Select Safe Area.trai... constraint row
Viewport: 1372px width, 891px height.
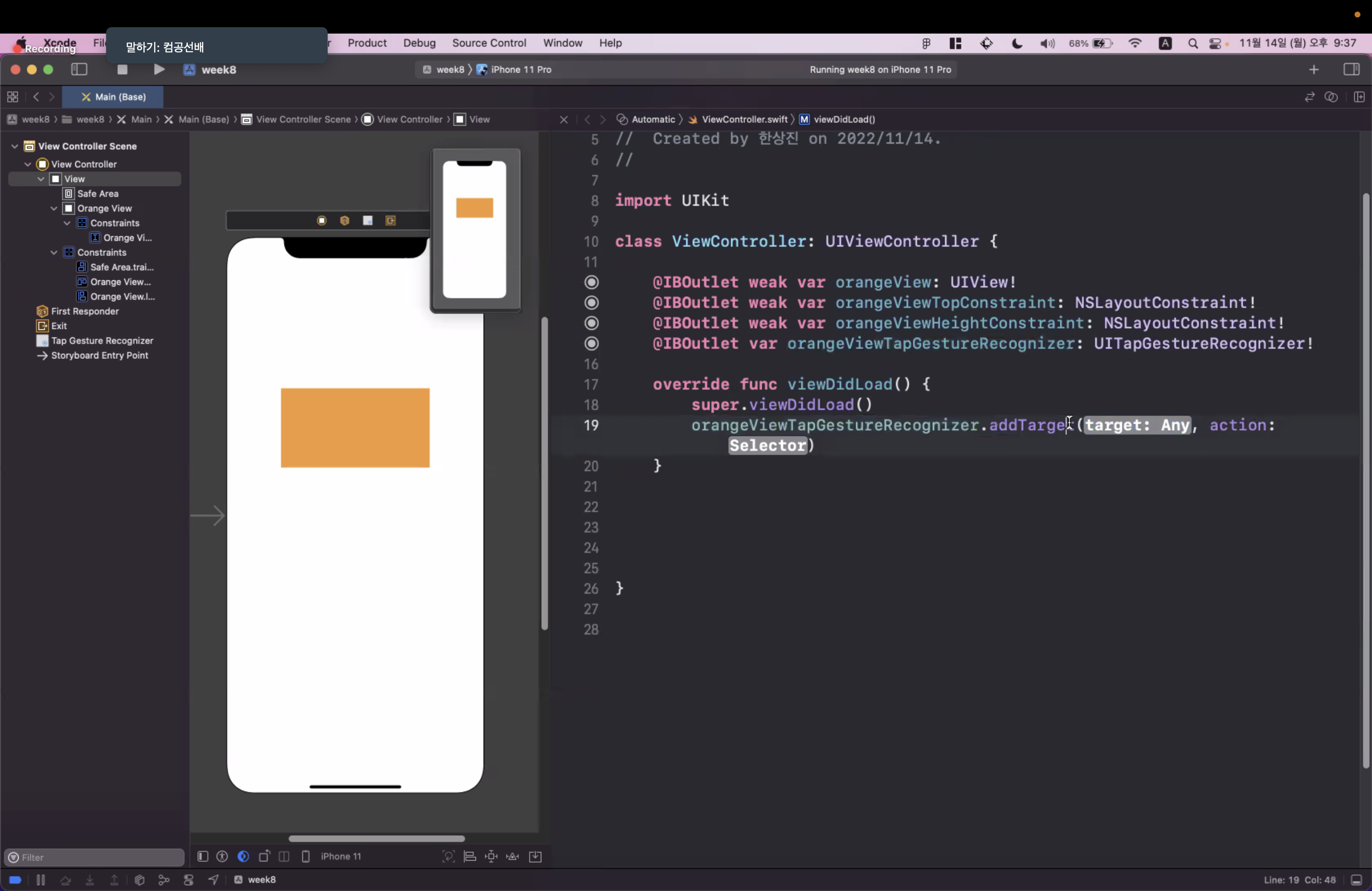click(x=122, y=267)
